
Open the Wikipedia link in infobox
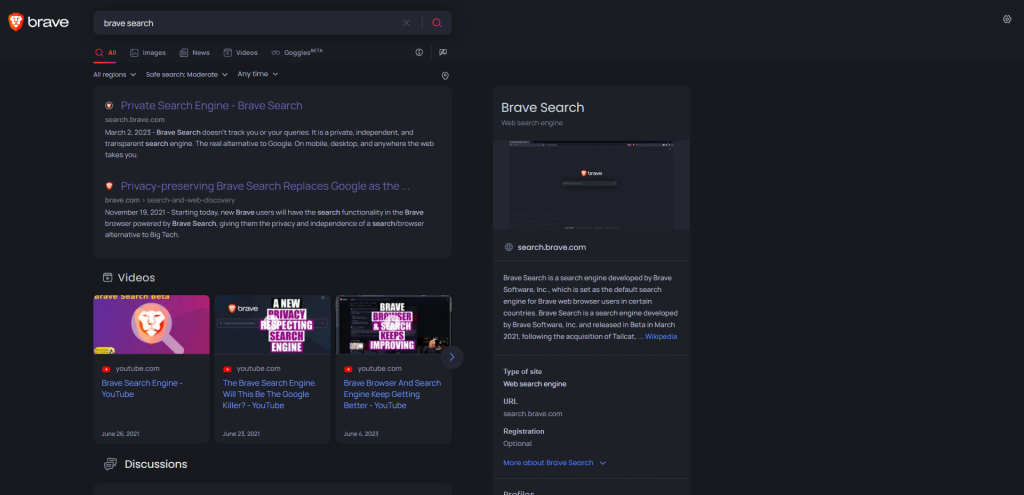[x=661, y=337]
